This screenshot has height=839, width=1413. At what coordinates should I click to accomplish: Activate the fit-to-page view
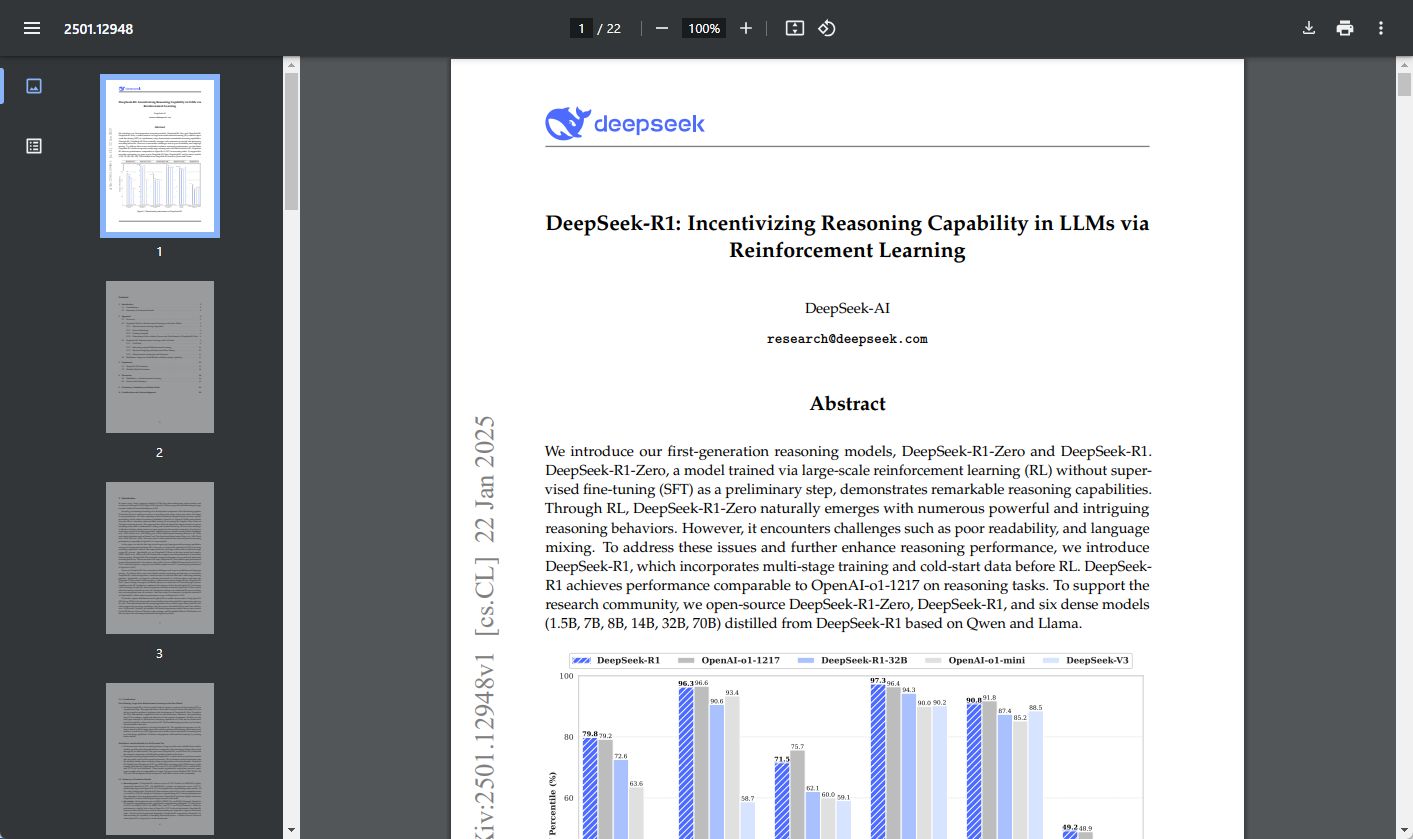793,28
